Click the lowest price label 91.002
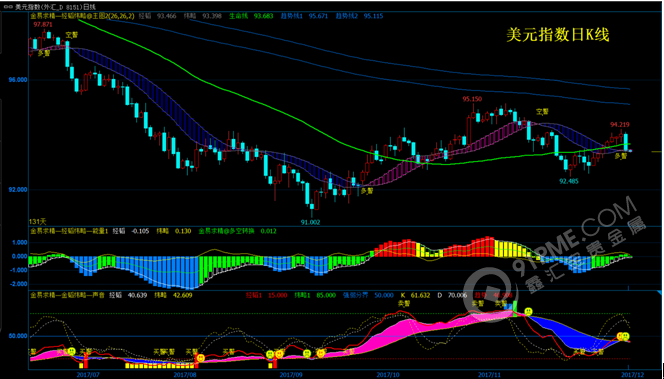This screenshot has width=664, height=379. 310,222
